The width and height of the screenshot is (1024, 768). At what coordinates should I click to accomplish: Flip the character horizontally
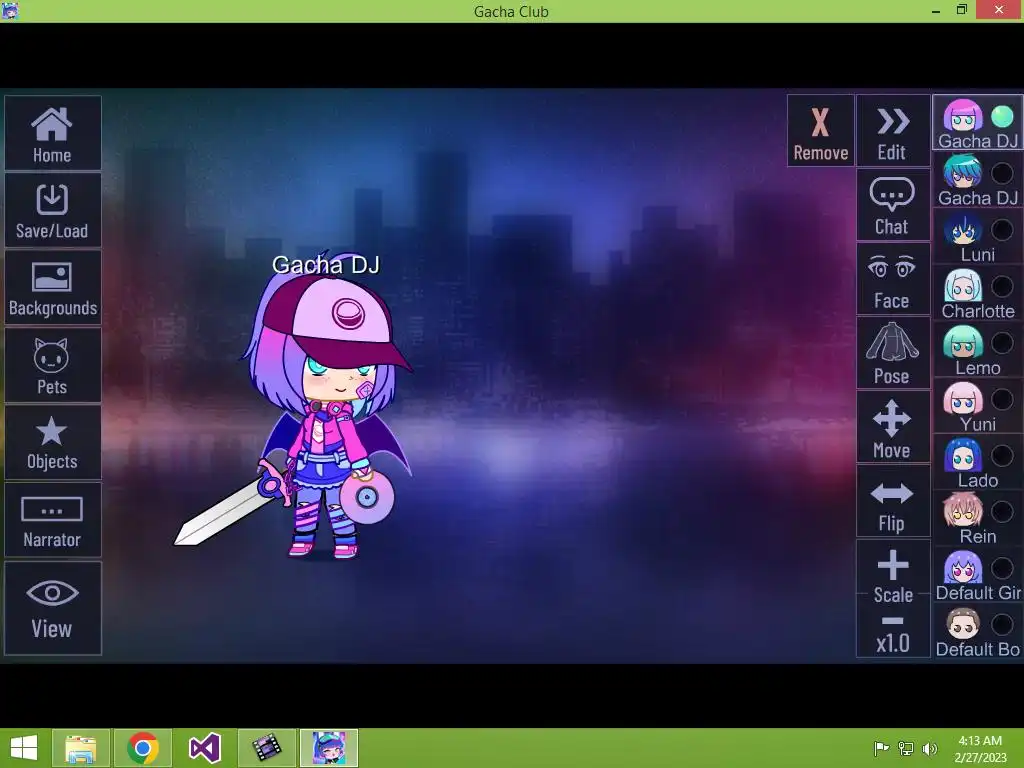point(893,502)
